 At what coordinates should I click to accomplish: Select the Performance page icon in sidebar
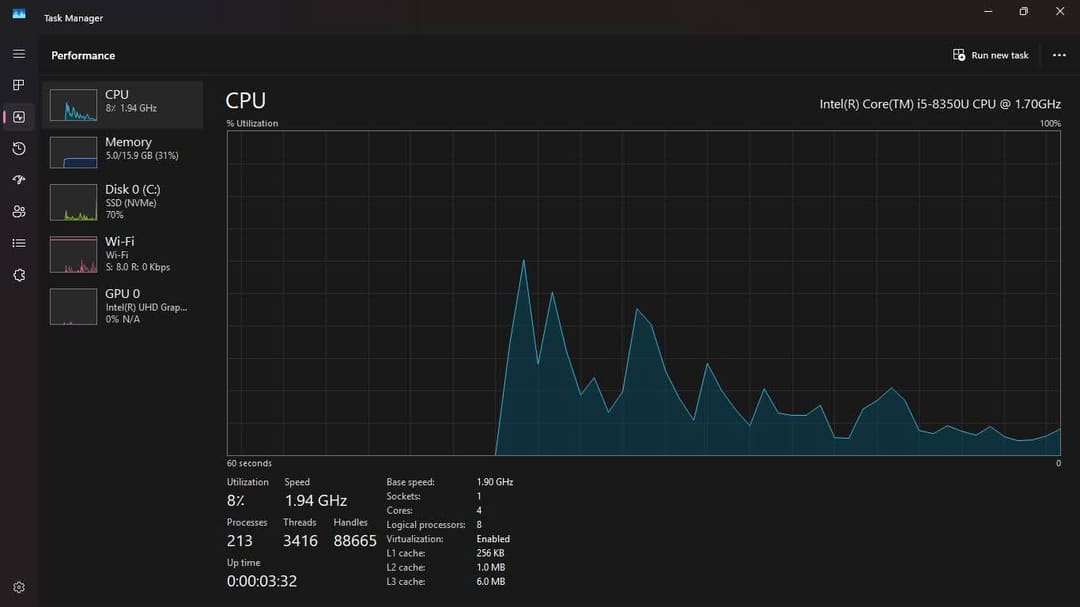tap(19, 117)
